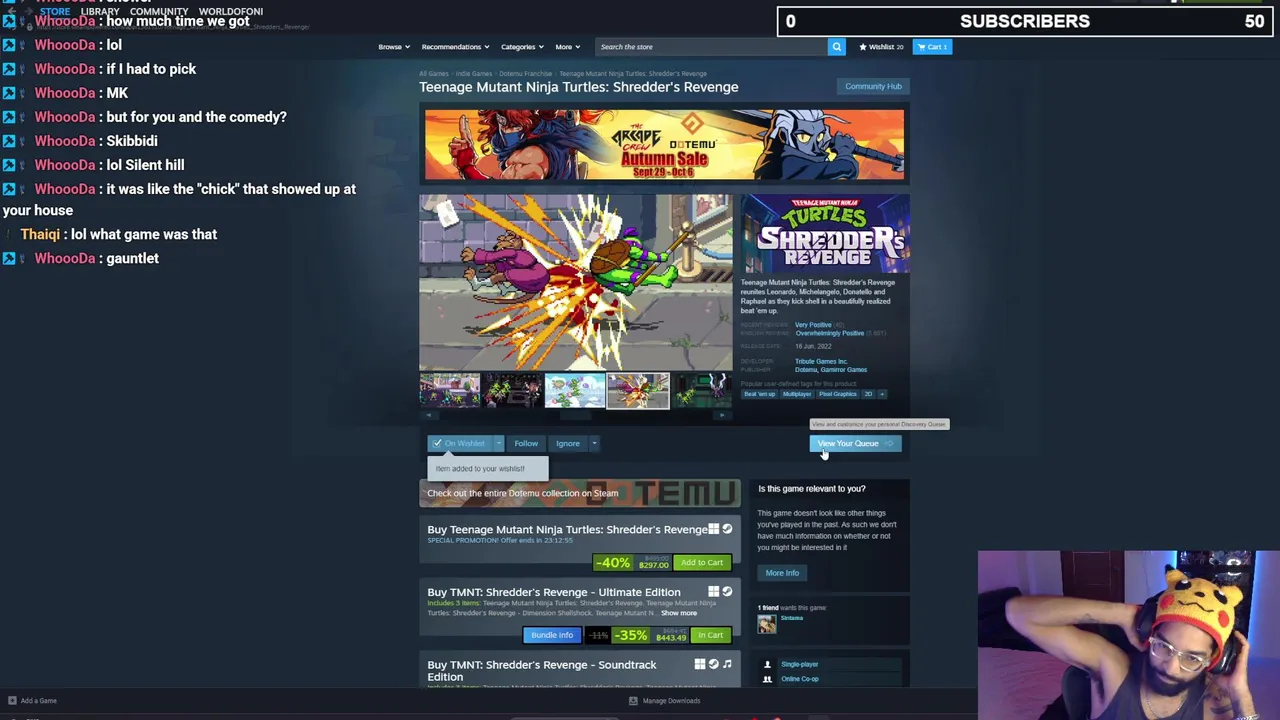Switch to the LIBRARY tab
This screenshot has width=1280, height=720.
point(100,12)
